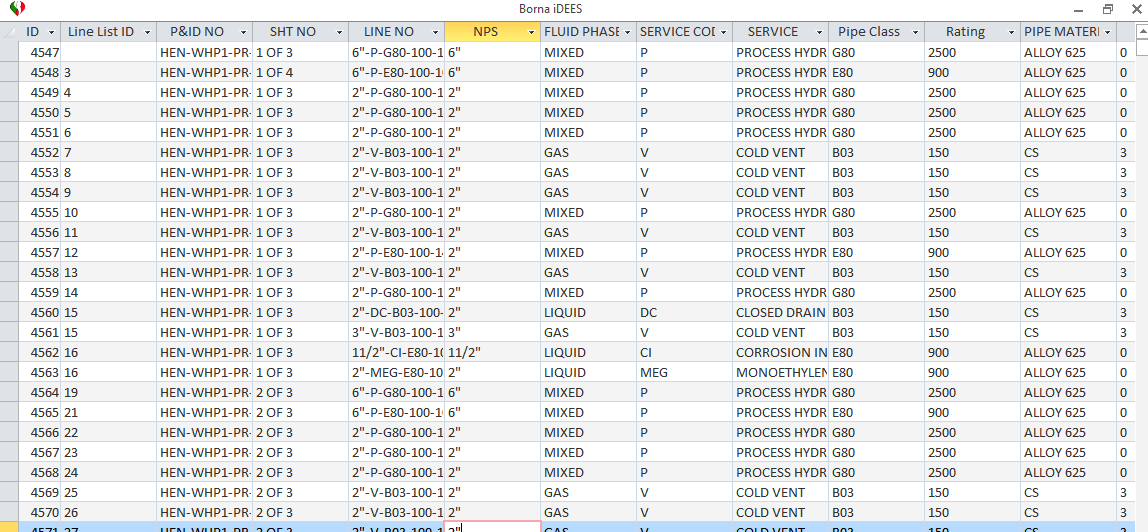Click the record selector for row 4568
The width and height of the screenshot is (1148, 532).
(x=9, y=472)
